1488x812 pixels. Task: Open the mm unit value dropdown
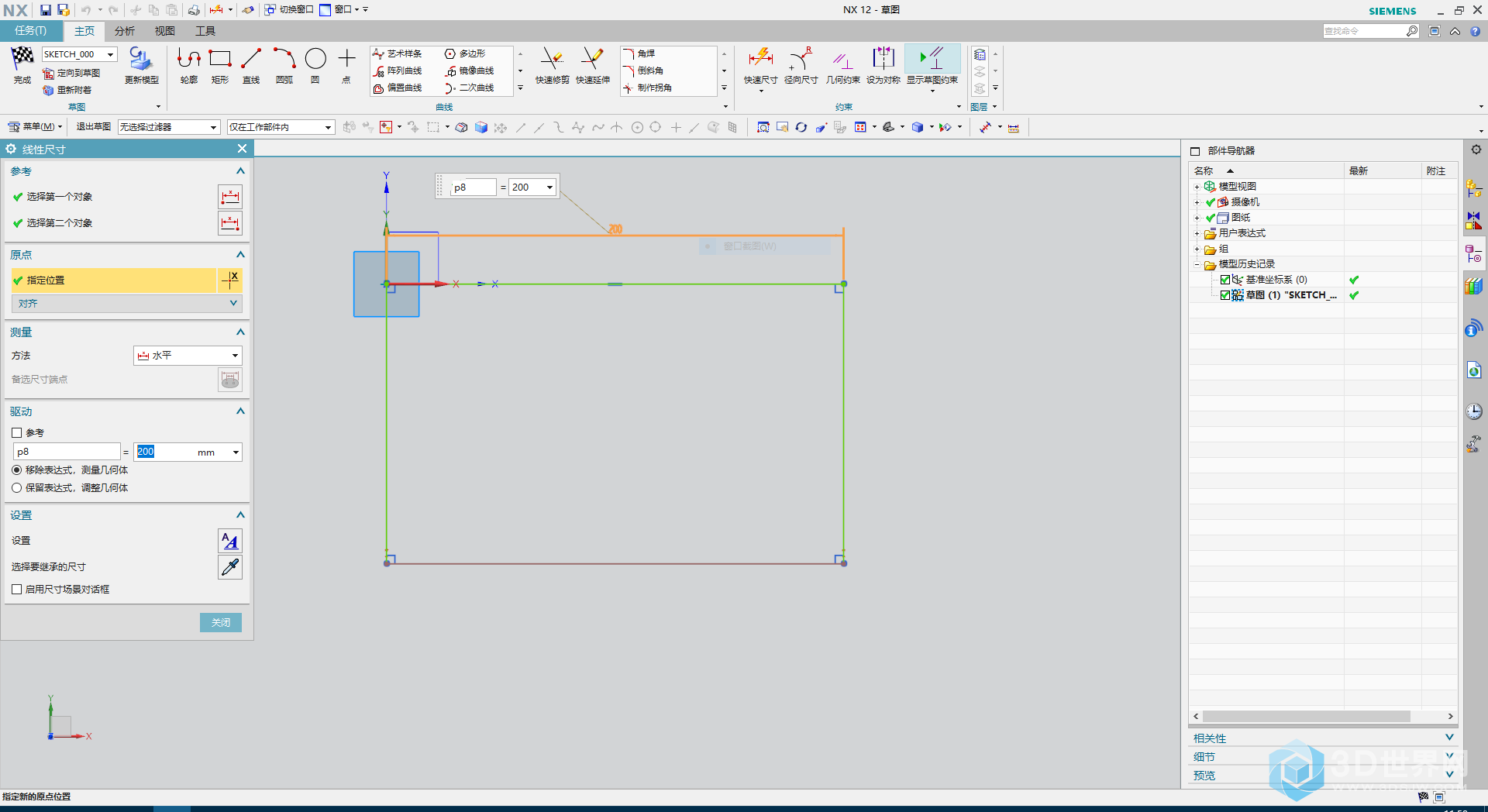[x=236, y=452]
